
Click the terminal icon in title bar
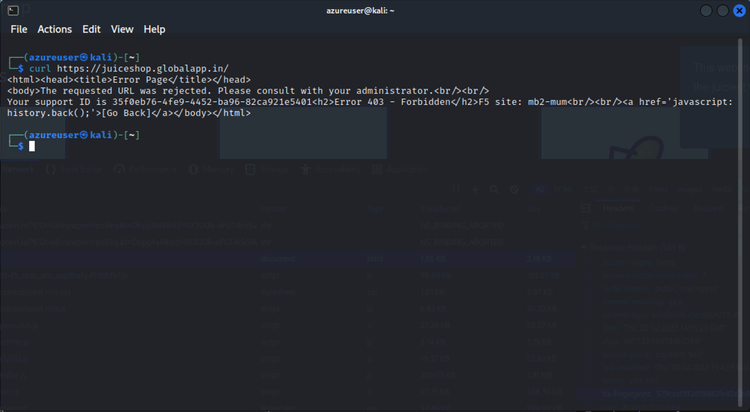pos(13,10)
